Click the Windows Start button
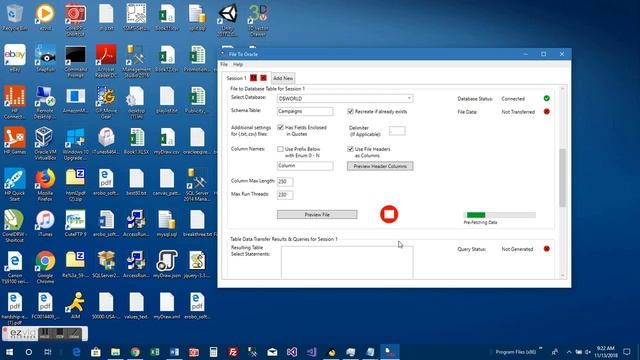640x360 pixels. (9, 351)
